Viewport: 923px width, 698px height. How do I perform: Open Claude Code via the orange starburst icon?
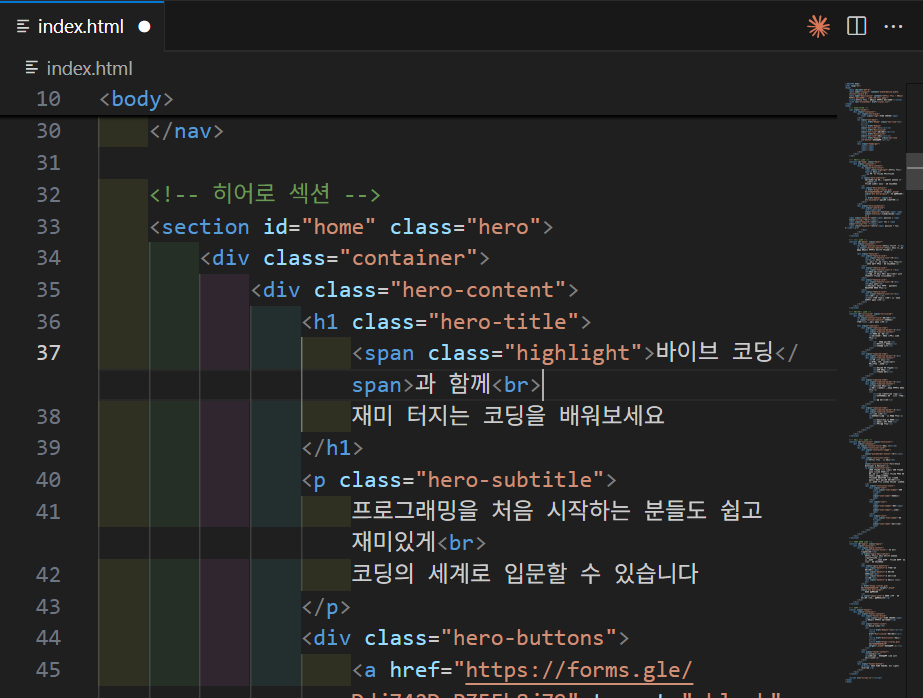click(819, 27)
